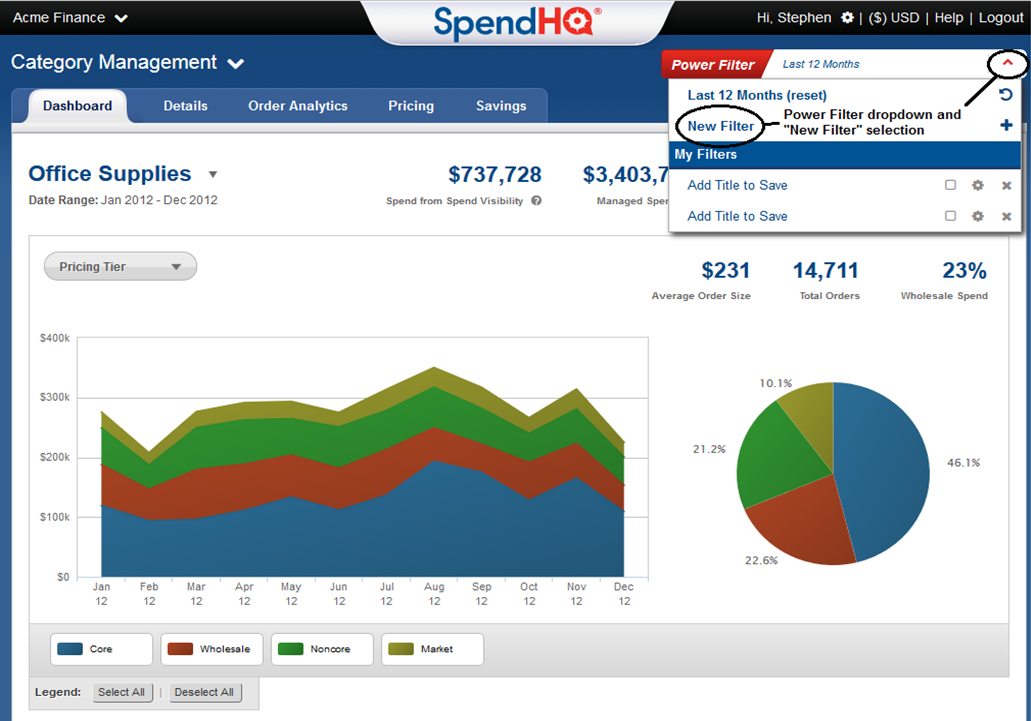Select Last 12 Months (reset) option
This screenshot has width=1031, height=721.
tap(757, 95)
